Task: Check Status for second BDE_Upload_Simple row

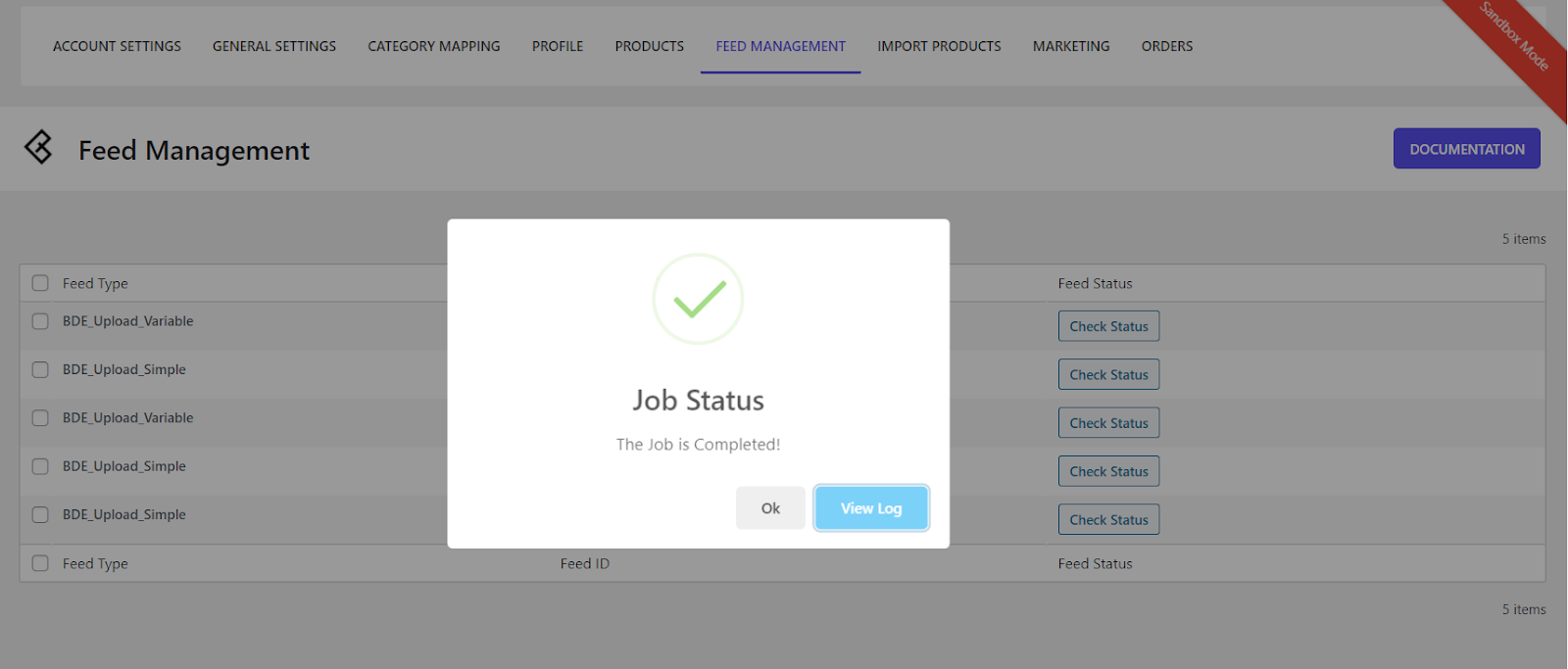Action: coord(1108,471)
